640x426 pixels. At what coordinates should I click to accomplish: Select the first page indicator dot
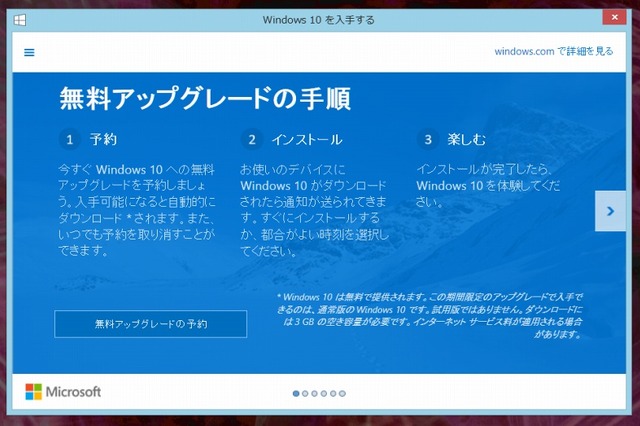coord(296,393)
